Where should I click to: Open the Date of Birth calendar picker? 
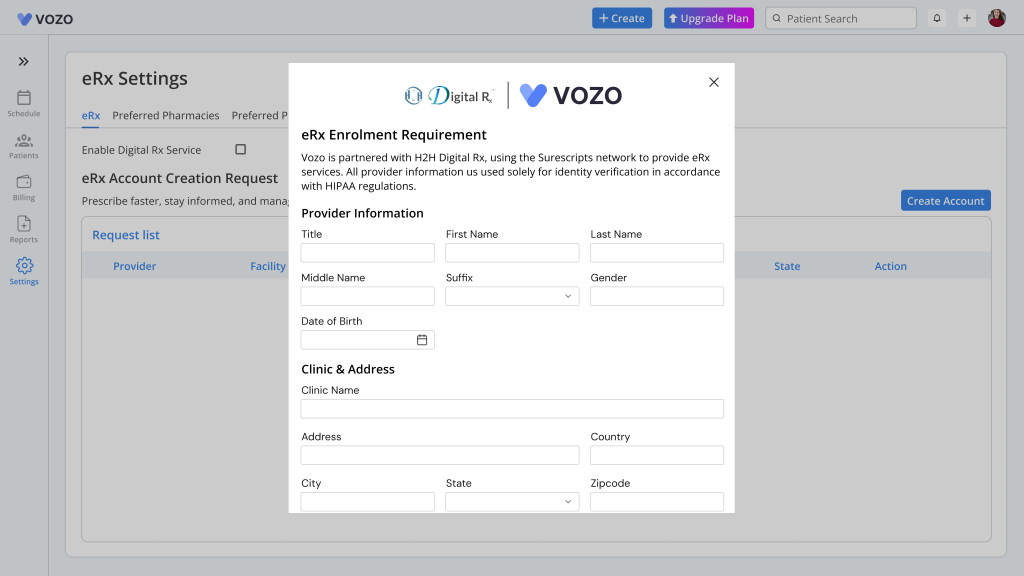[422, 340]
